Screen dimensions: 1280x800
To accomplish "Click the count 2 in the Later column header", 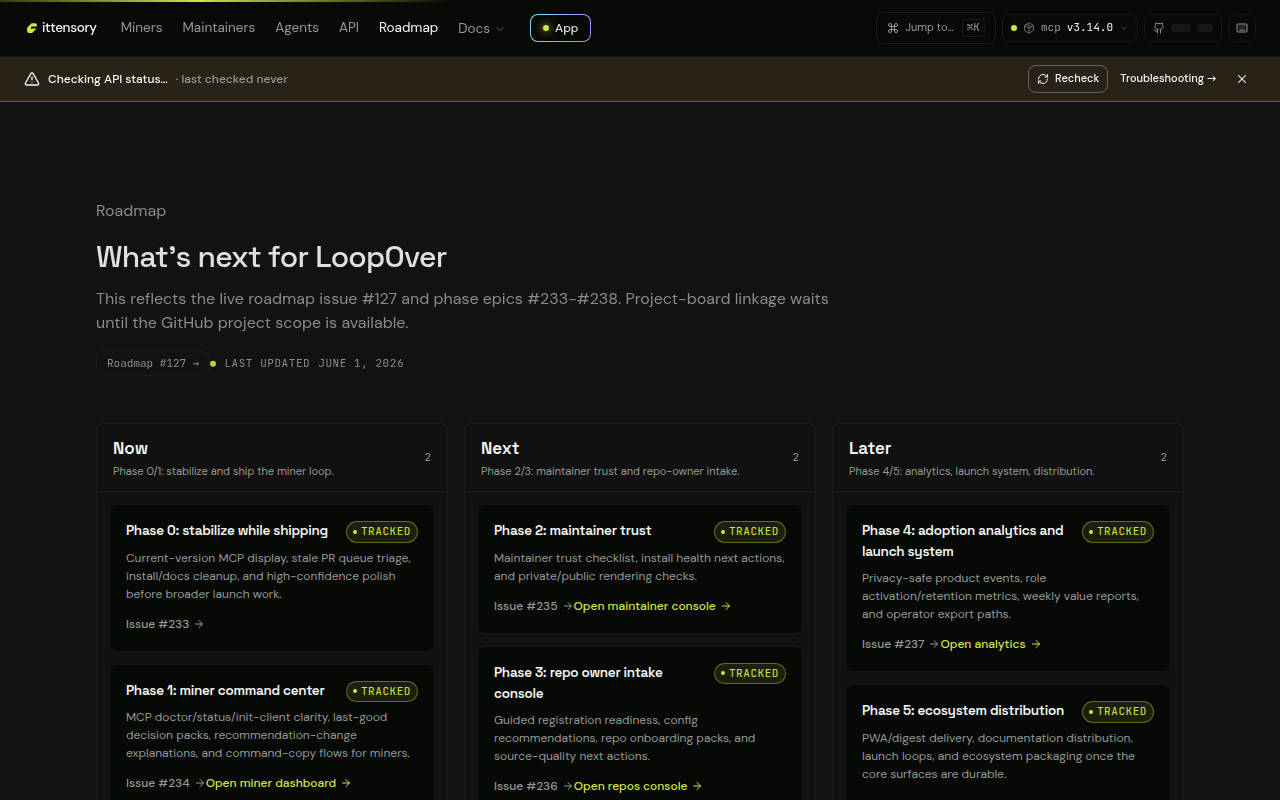I will click(1164, 457).
